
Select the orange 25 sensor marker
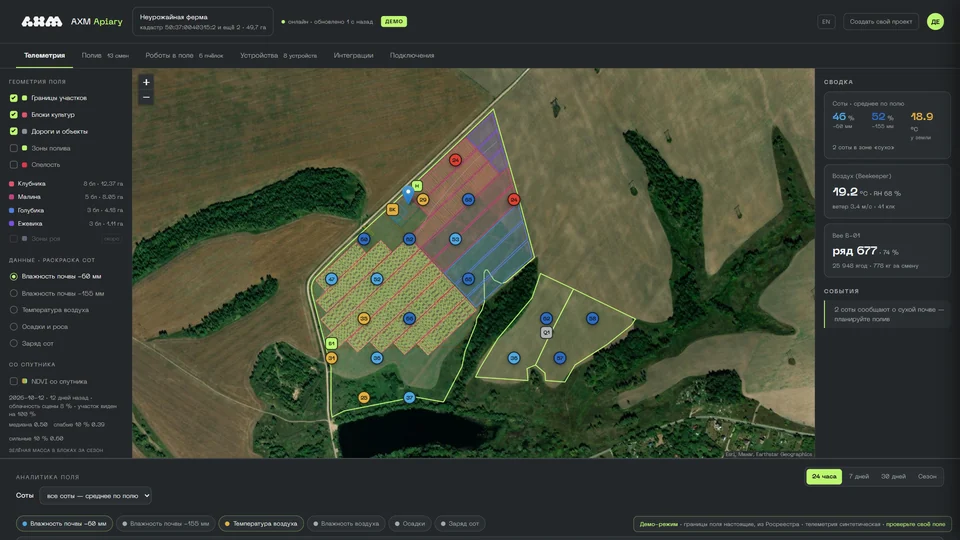click(364, 398)
